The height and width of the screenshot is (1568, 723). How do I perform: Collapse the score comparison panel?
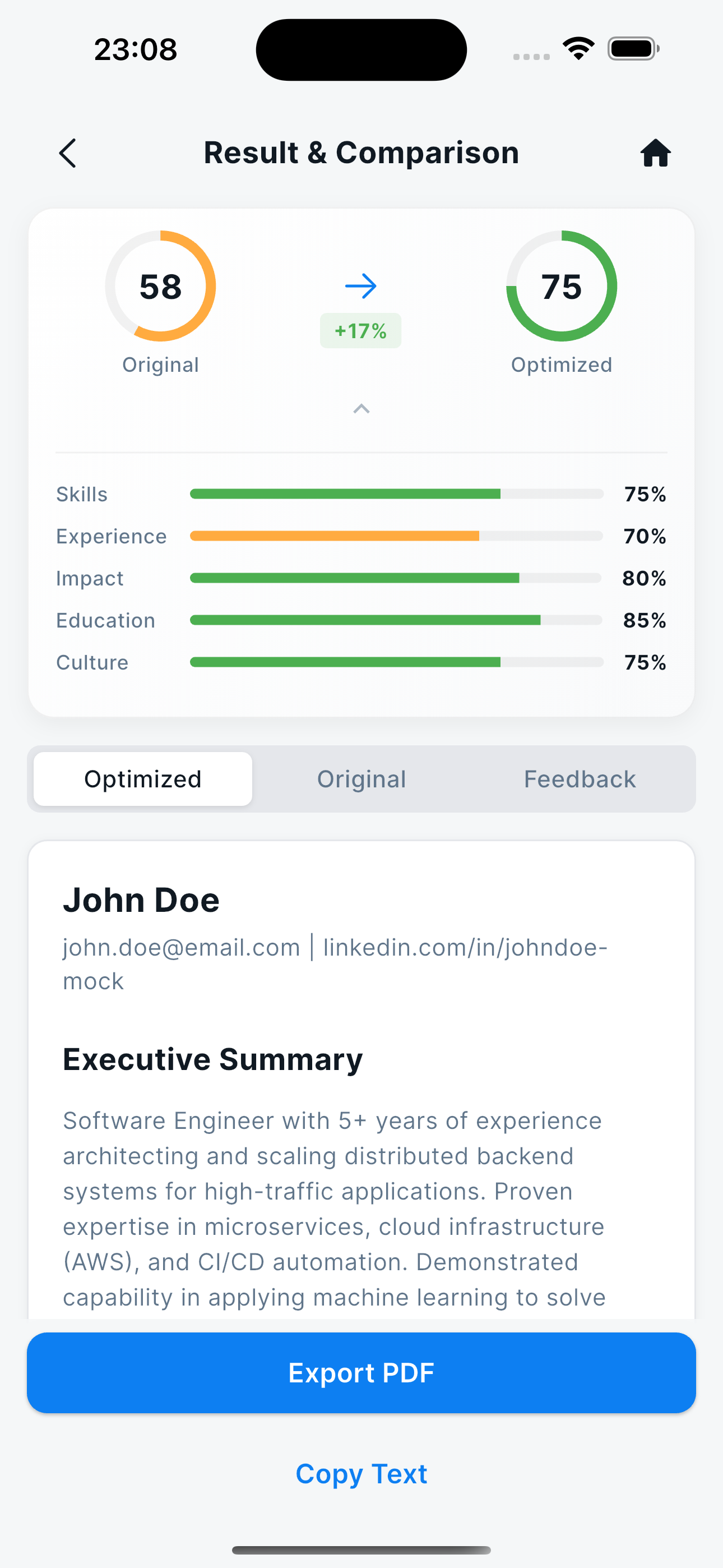[361, 408]
